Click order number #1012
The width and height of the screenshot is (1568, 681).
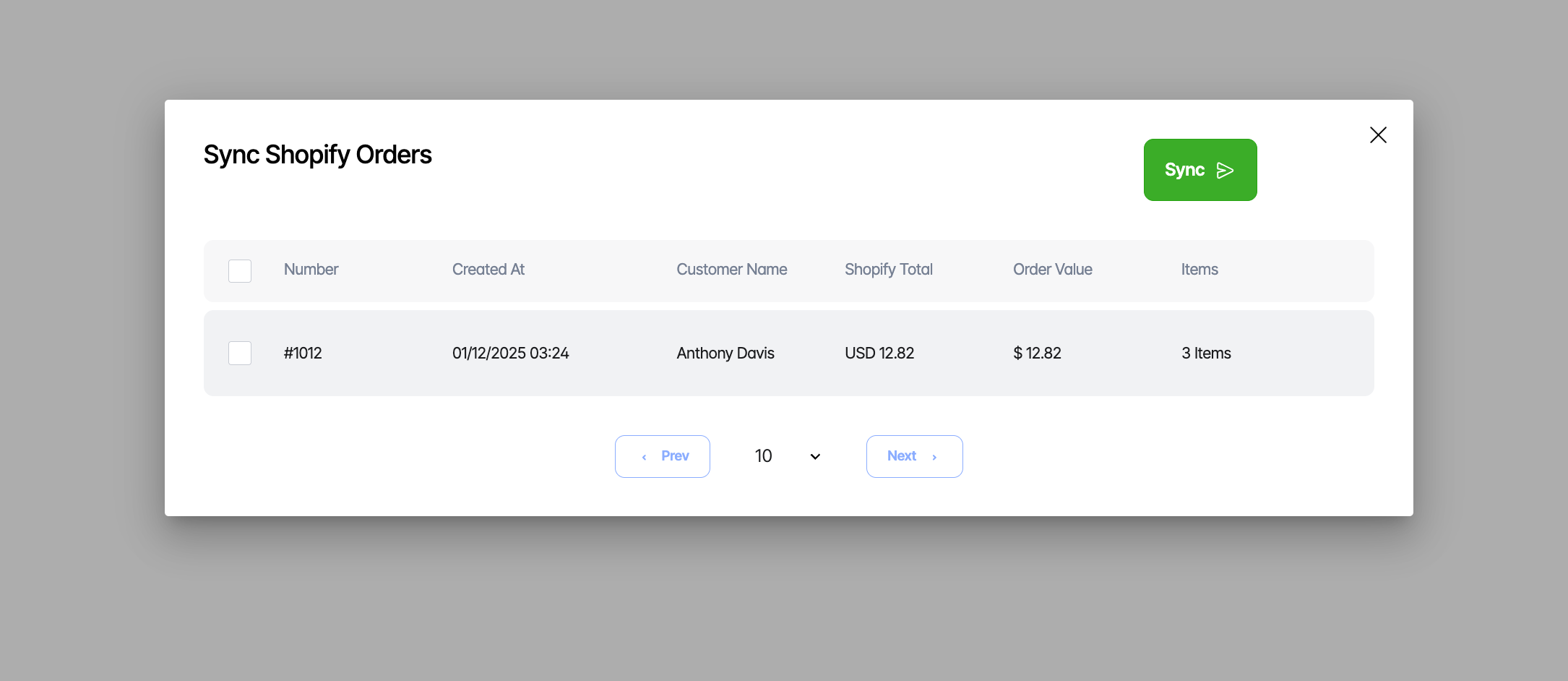303,354
